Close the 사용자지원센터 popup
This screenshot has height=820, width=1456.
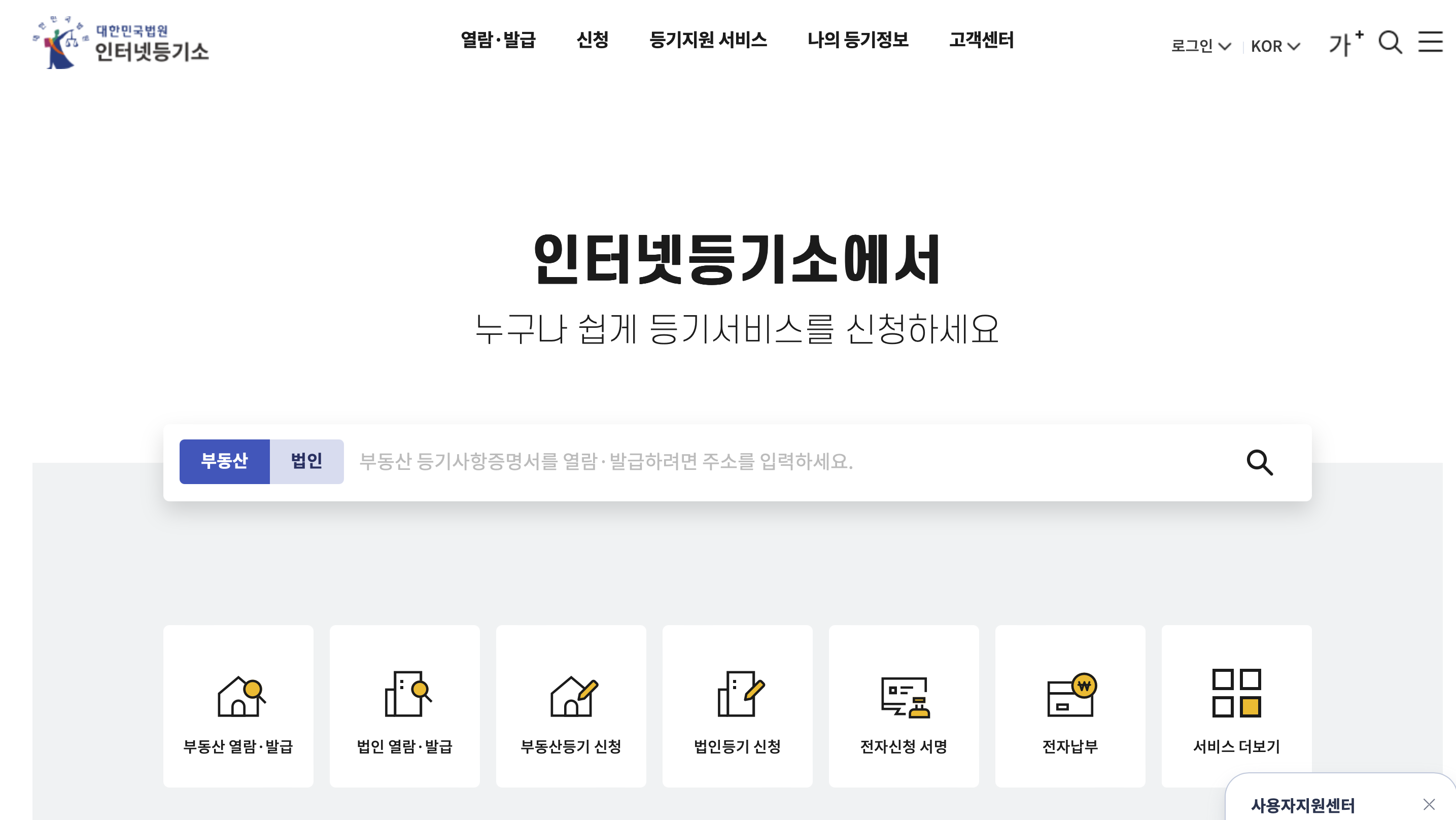(1429, 804)
